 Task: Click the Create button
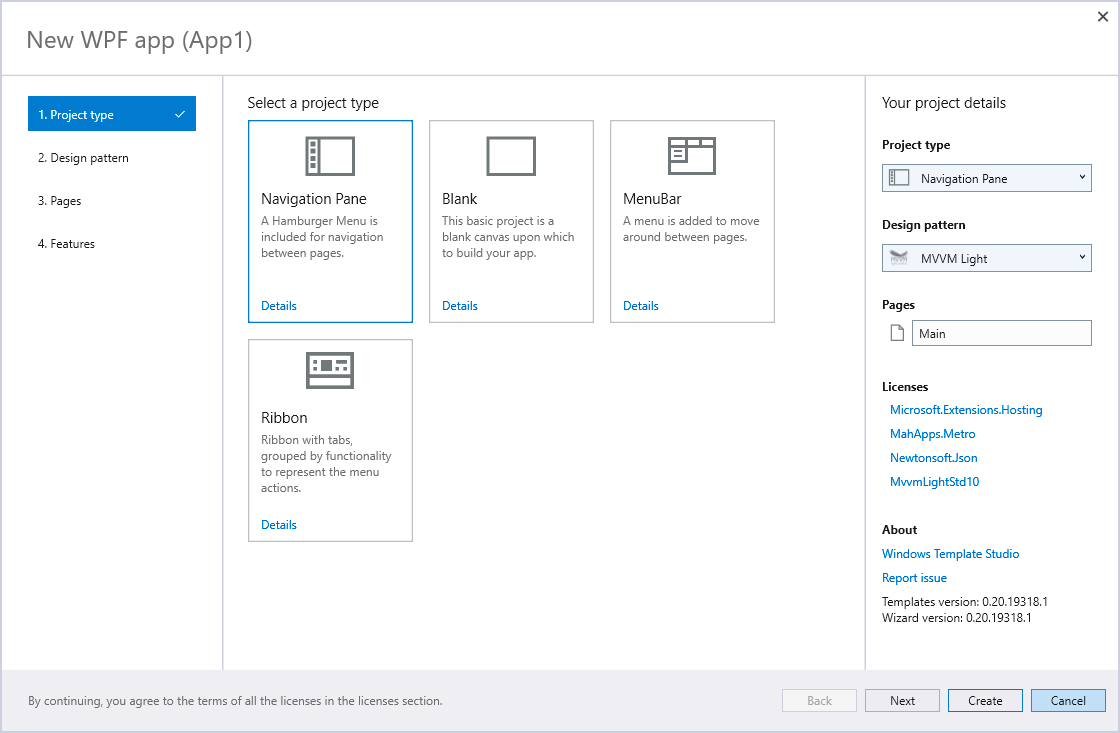tap(985, 701)
